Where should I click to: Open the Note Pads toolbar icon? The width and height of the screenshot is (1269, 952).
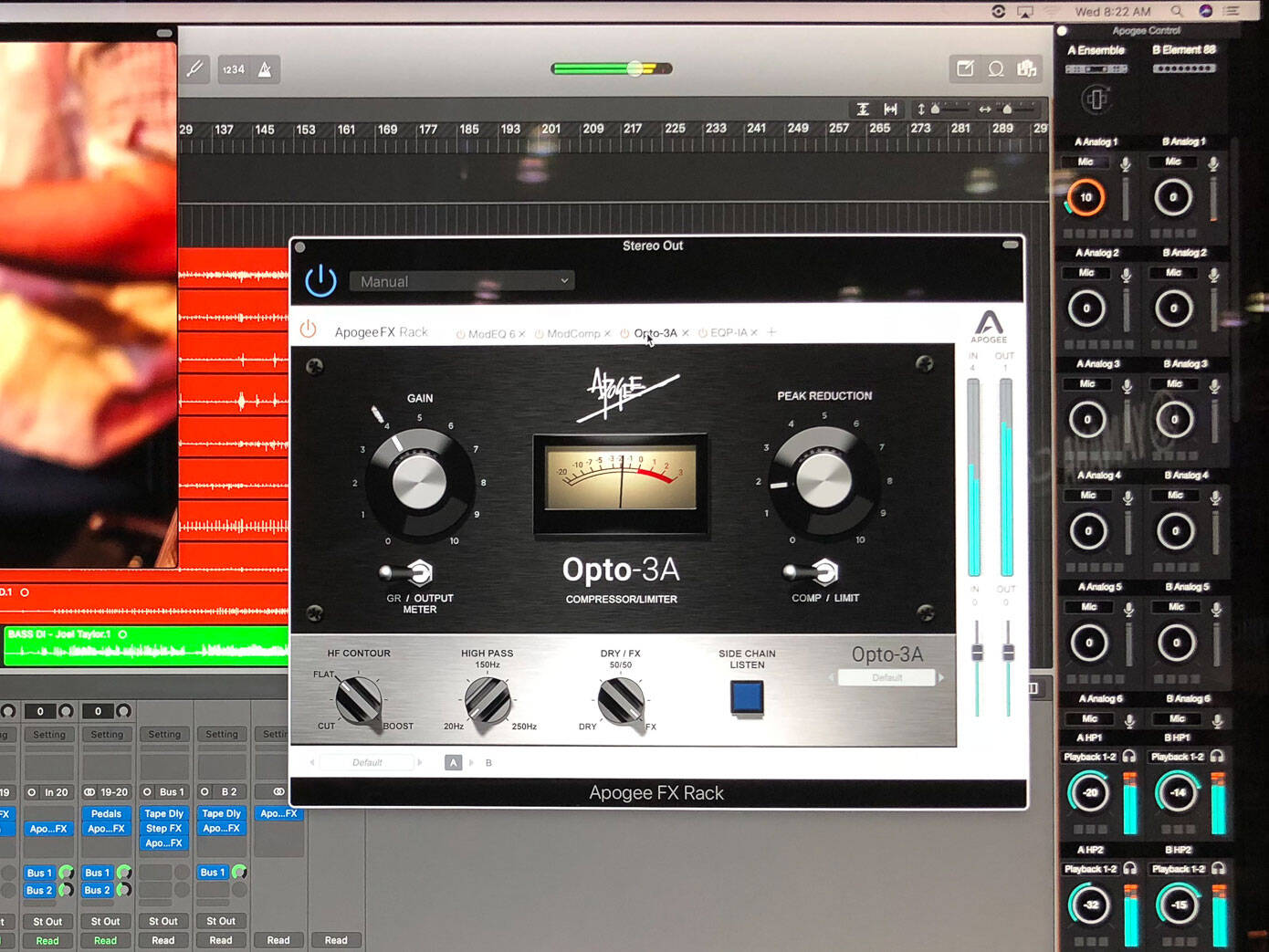pyautogui.click(x=965, y=68)
